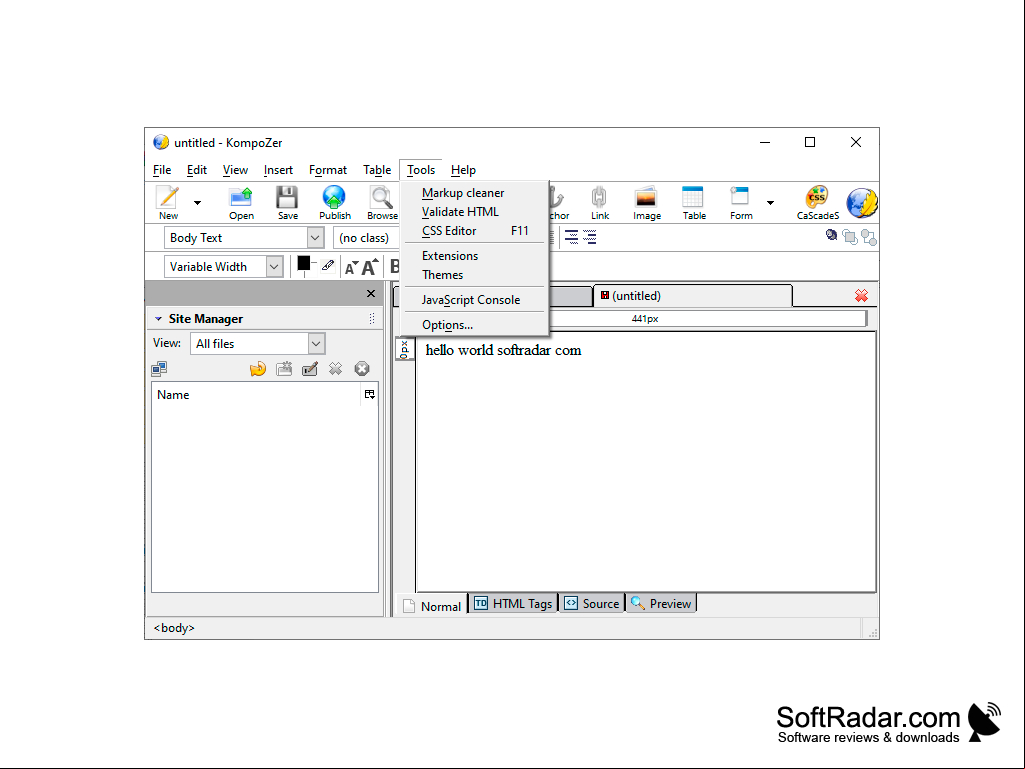Click the second indent-lines icon in the format toolbar
The image size is (1025, 769).
pos(590,237)
